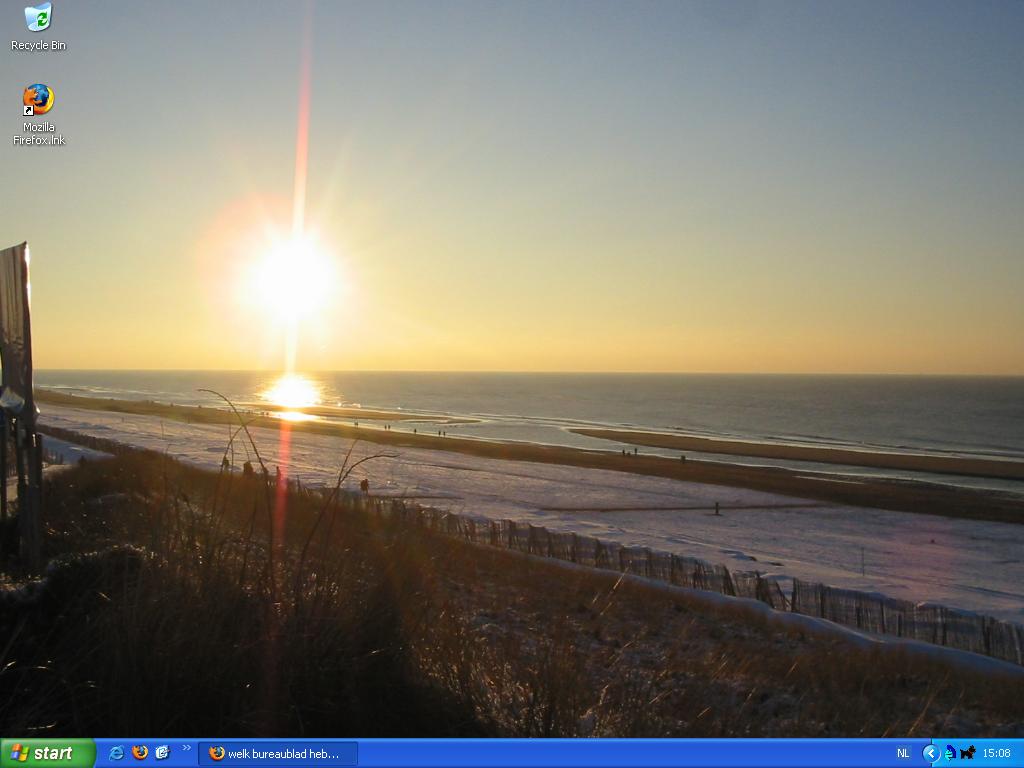
Task: Click the 15:08 taskbar clock
Action: (996, 753)
